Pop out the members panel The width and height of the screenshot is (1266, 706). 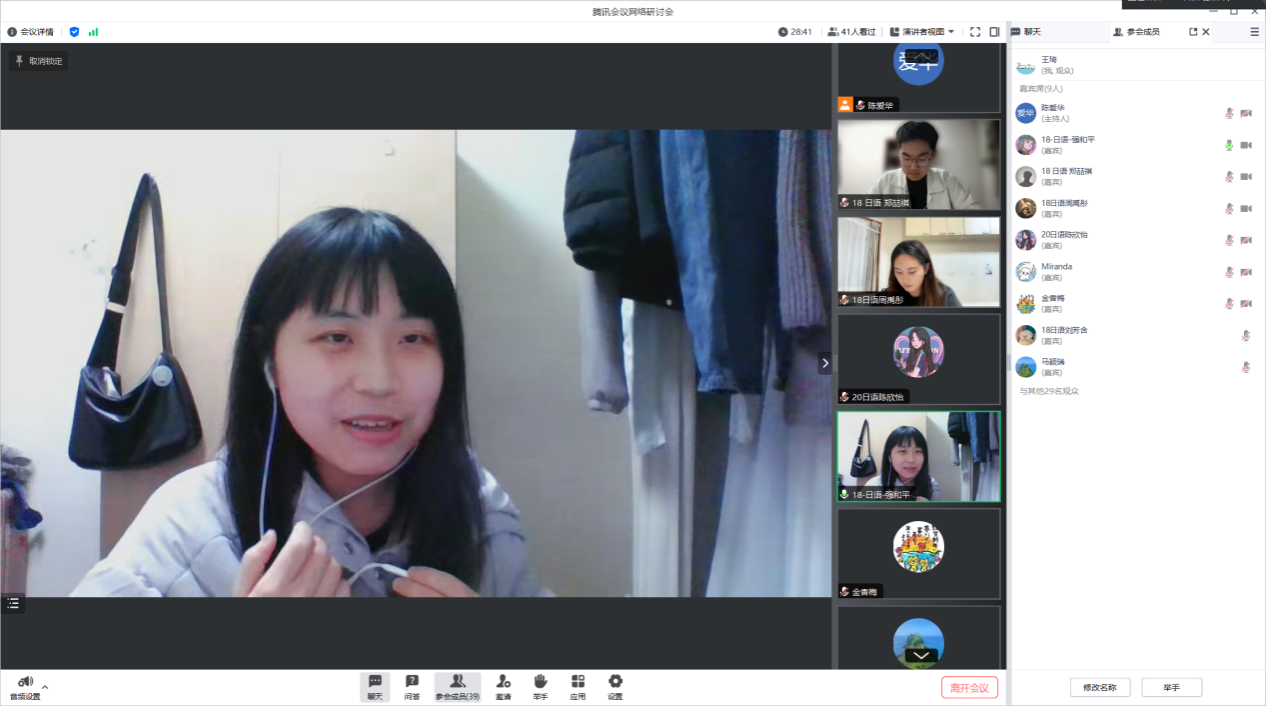pos(1192,32)
